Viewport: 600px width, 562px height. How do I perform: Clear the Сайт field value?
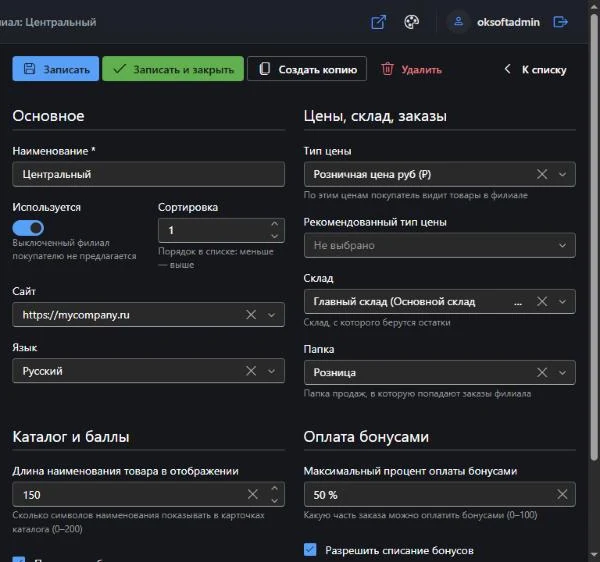[251, 314]
